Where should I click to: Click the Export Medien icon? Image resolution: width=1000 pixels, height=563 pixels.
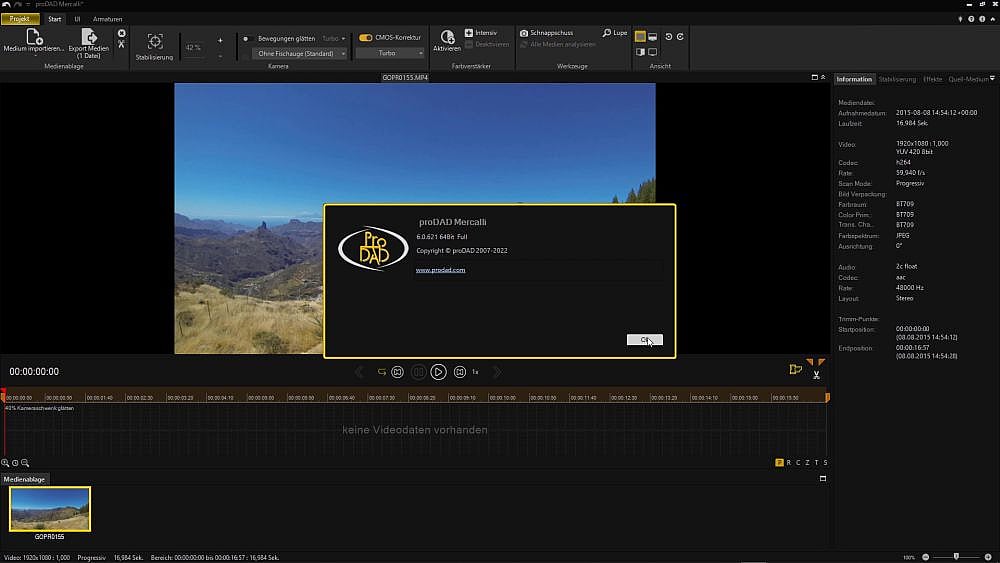click(89, 37)
